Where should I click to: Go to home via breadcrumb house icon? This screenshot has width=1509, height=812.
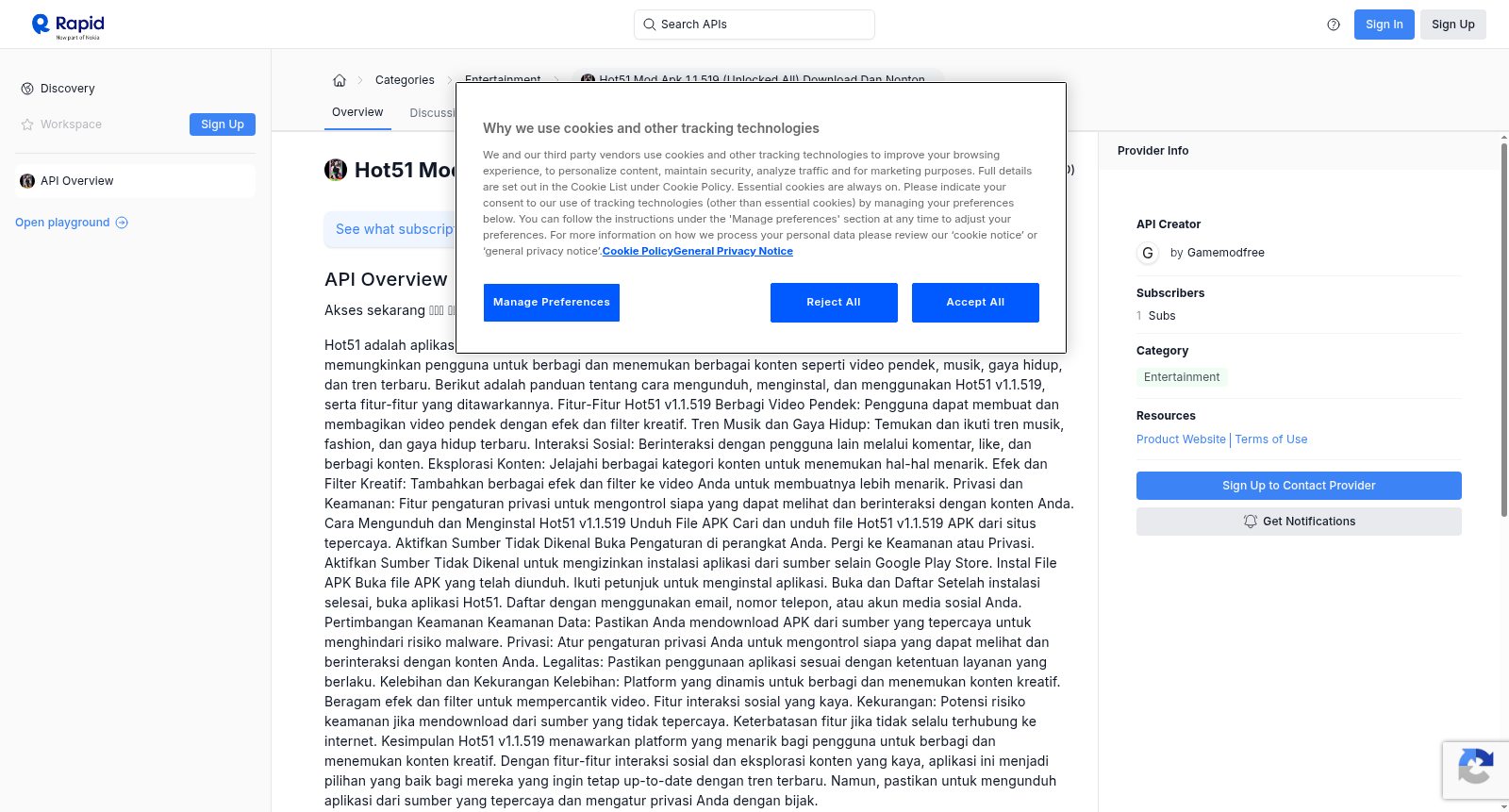point(340,80)
